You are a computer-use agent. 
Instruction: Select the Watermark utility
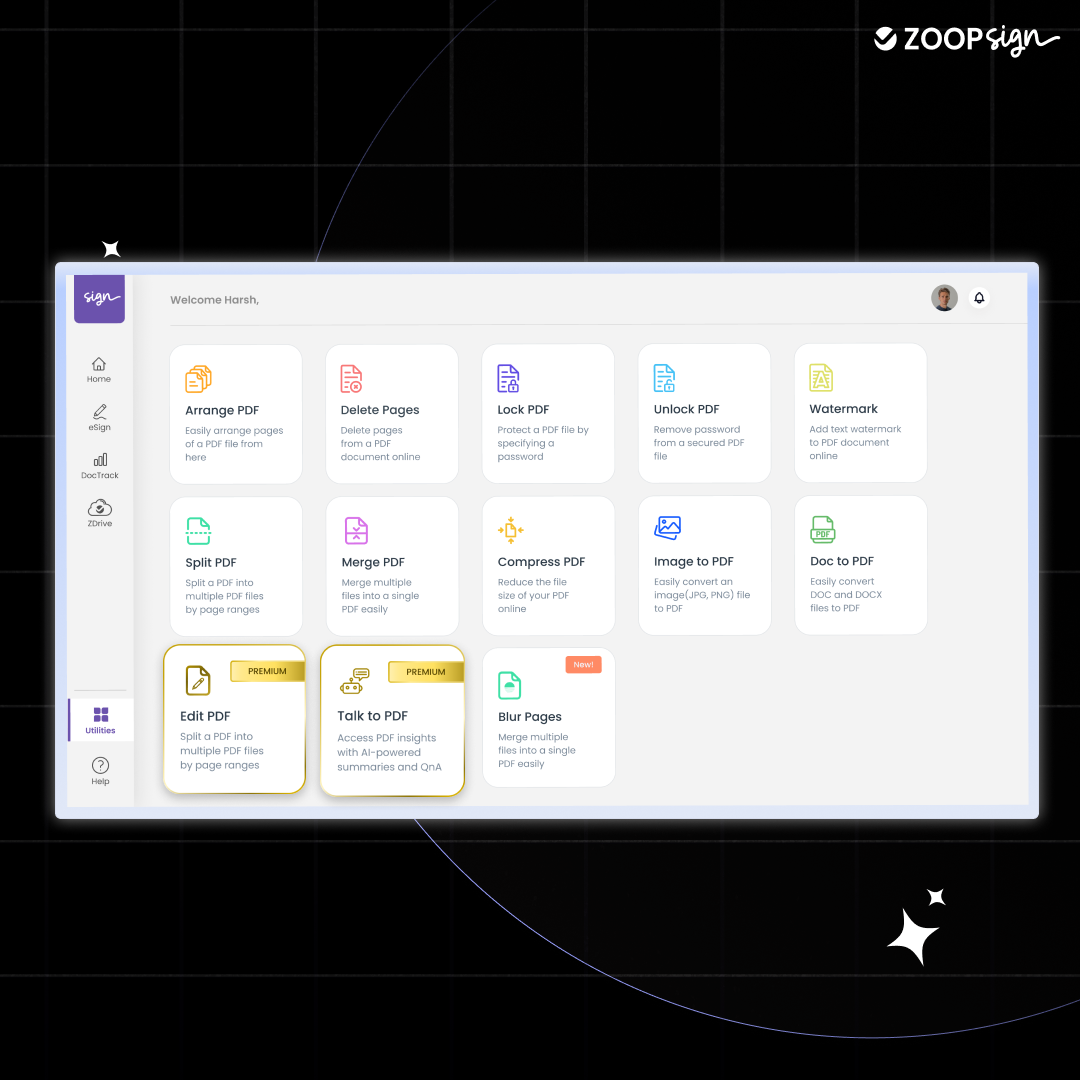point(860,413)
